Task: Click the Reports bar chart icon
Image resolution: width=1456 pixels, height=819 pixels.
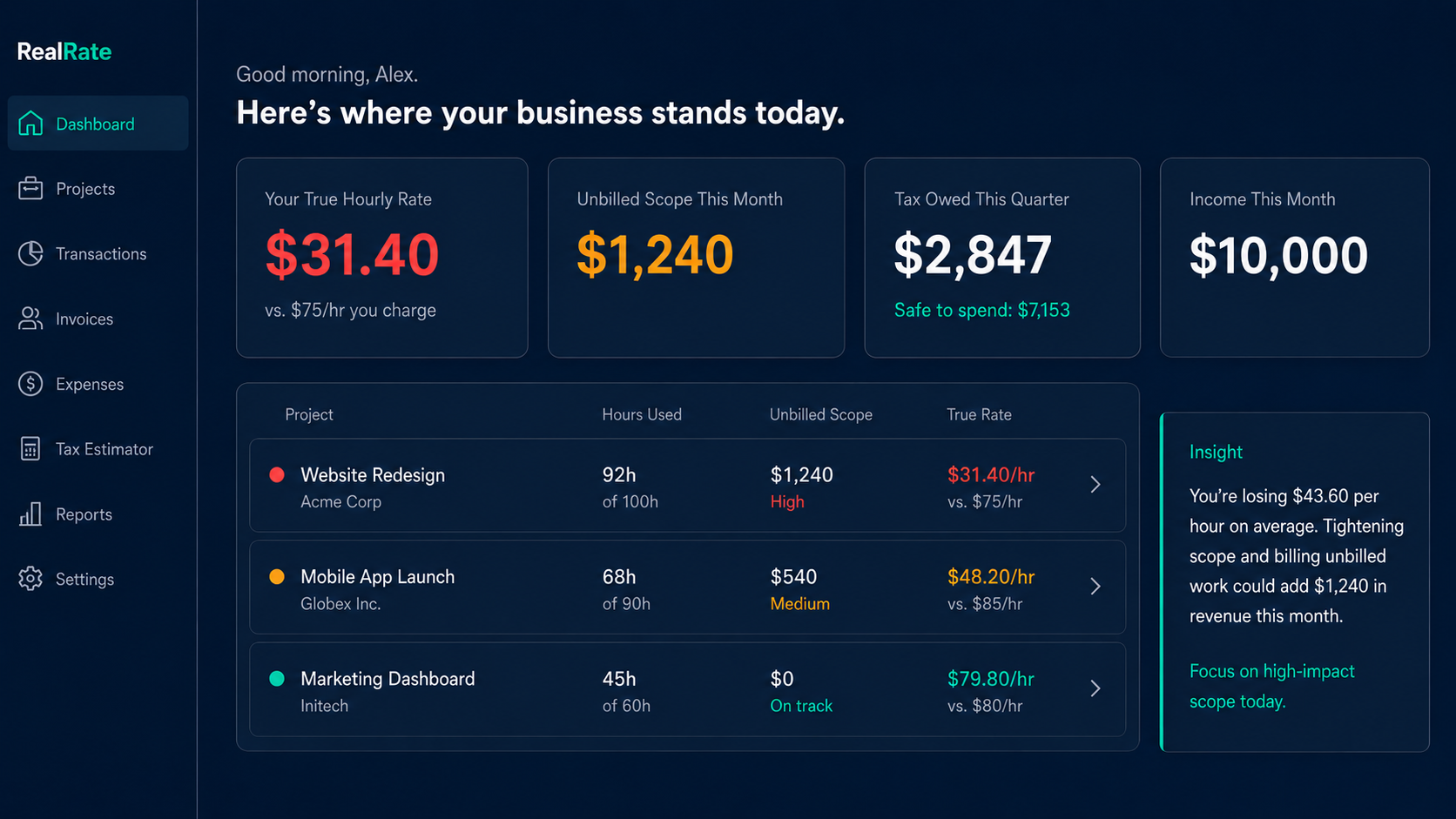Action: click(30, 514)
